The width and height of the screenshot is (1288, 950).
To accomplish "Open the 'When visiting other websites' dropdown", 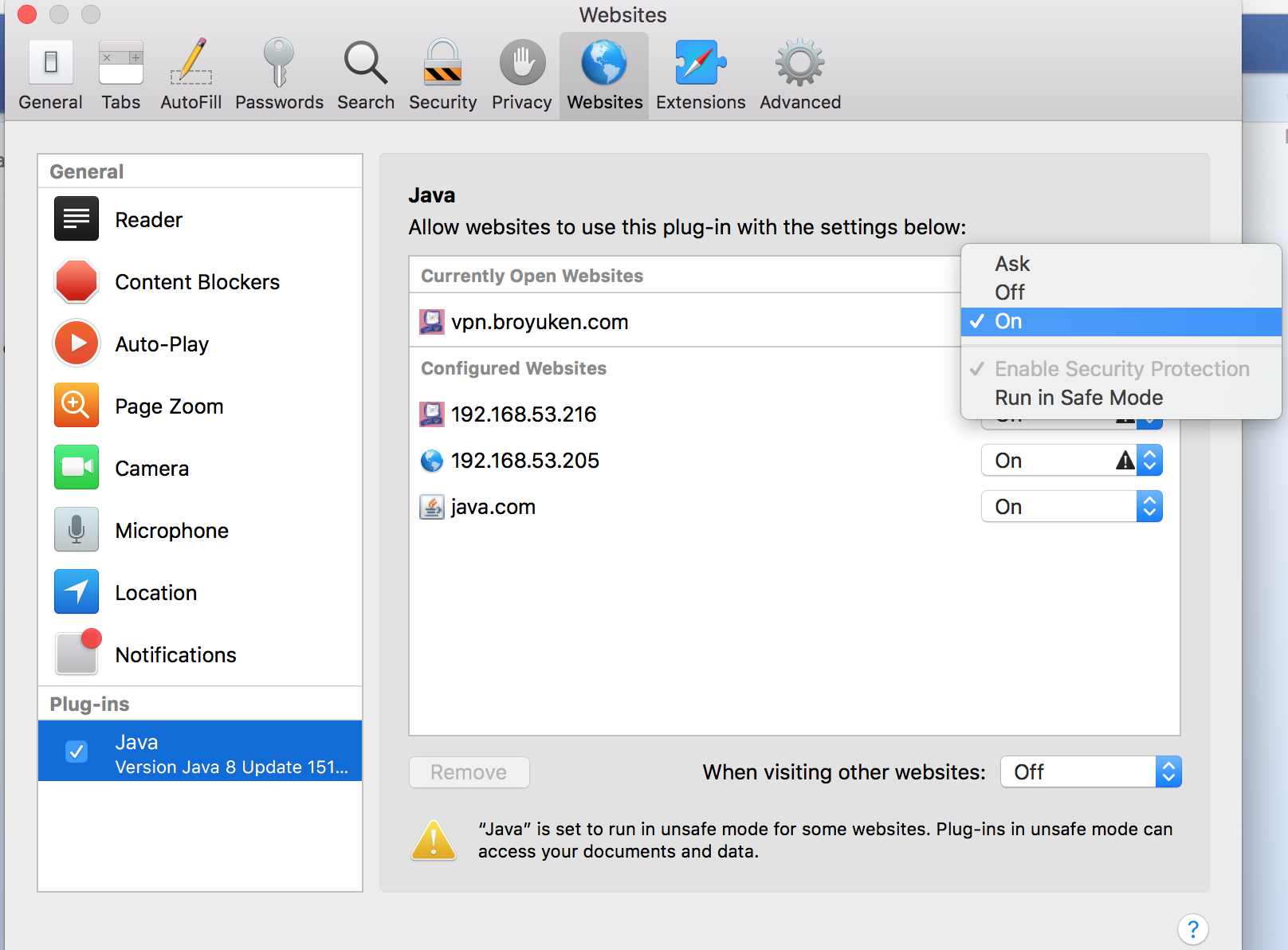I will 1090,771.
